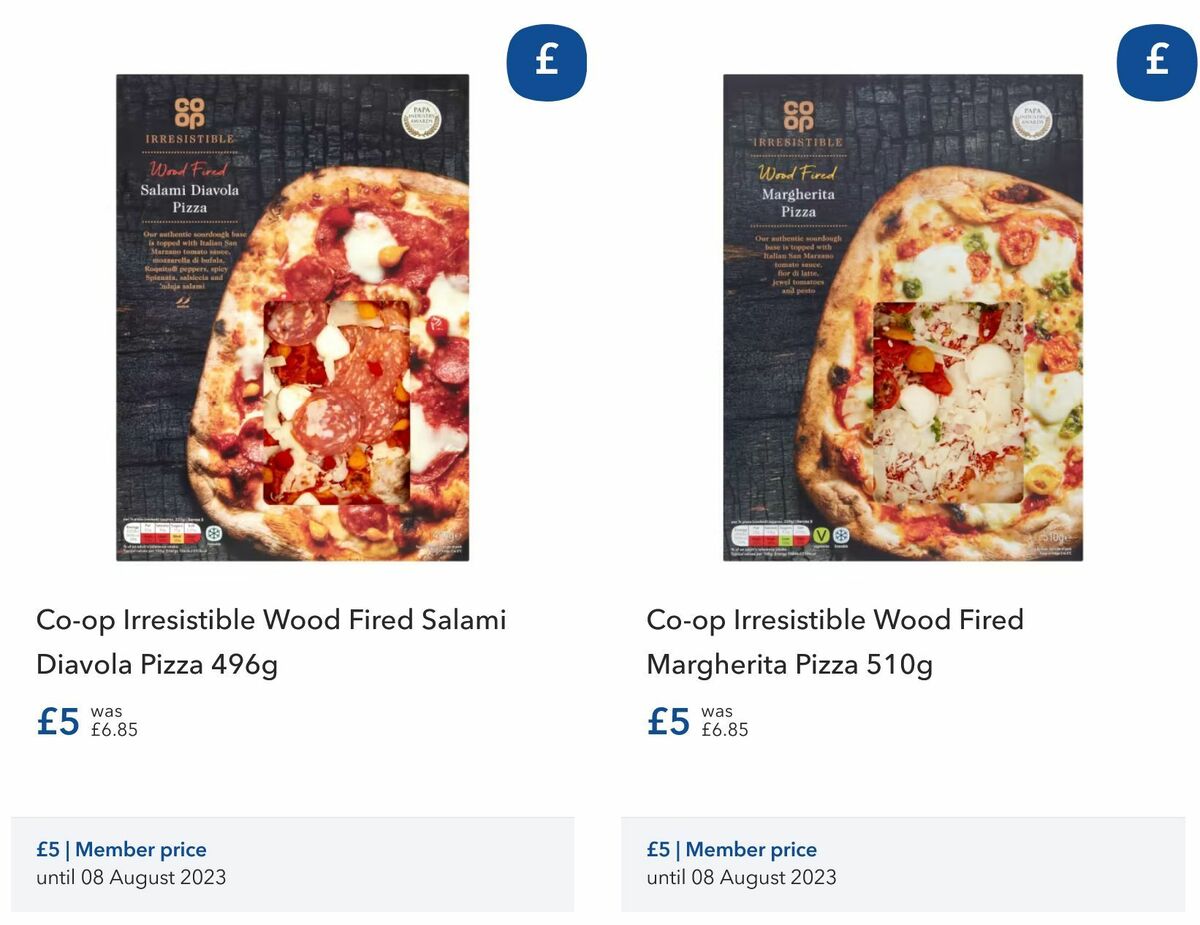Click the Papa Industry Awards seal on Margherita box
This screenshot has height=925, width=1200.
tap(1036, 119)
